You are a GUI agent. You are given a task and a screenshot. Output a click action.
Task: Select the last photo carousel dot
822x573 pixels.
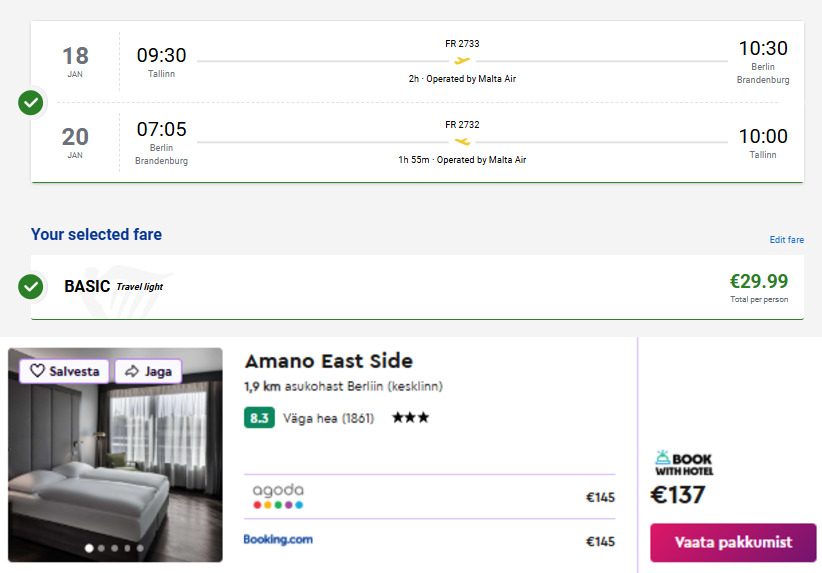pos(140,548)
